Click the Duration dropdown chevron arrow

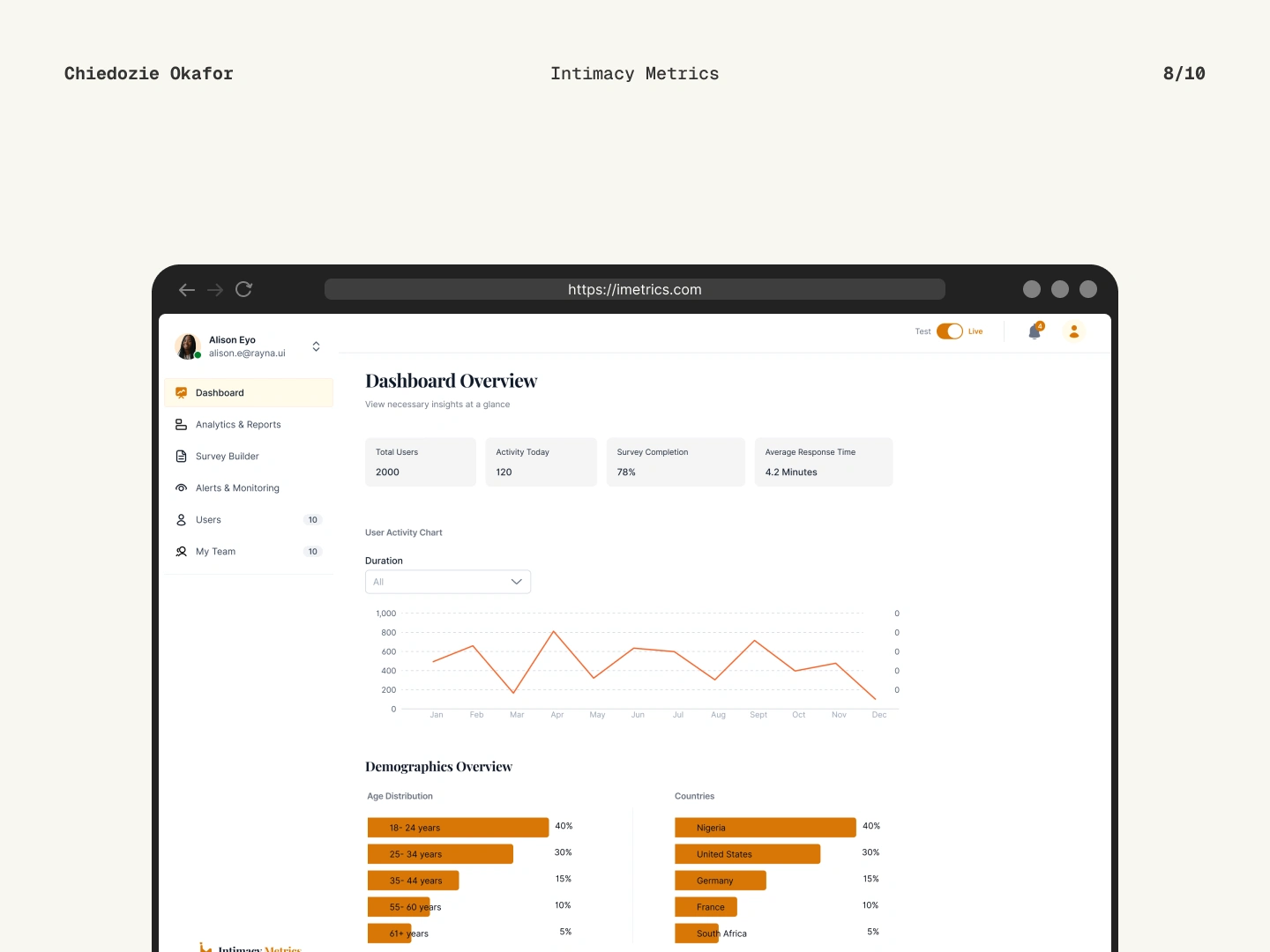pyautogui.click(x=516, y=582)
